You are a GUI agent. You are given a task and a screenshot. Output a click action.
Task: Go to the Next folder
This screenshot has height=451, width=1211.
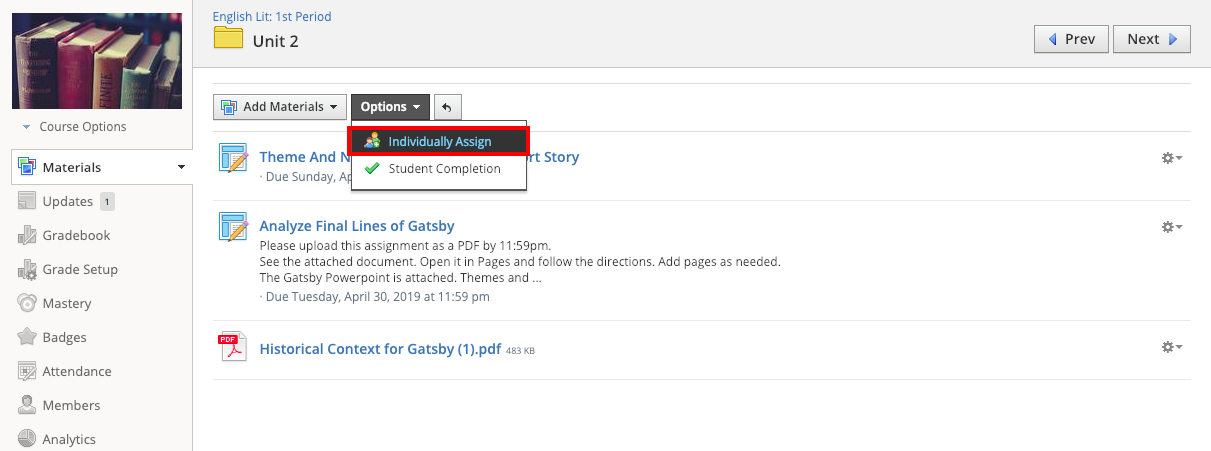[1151, 39]
